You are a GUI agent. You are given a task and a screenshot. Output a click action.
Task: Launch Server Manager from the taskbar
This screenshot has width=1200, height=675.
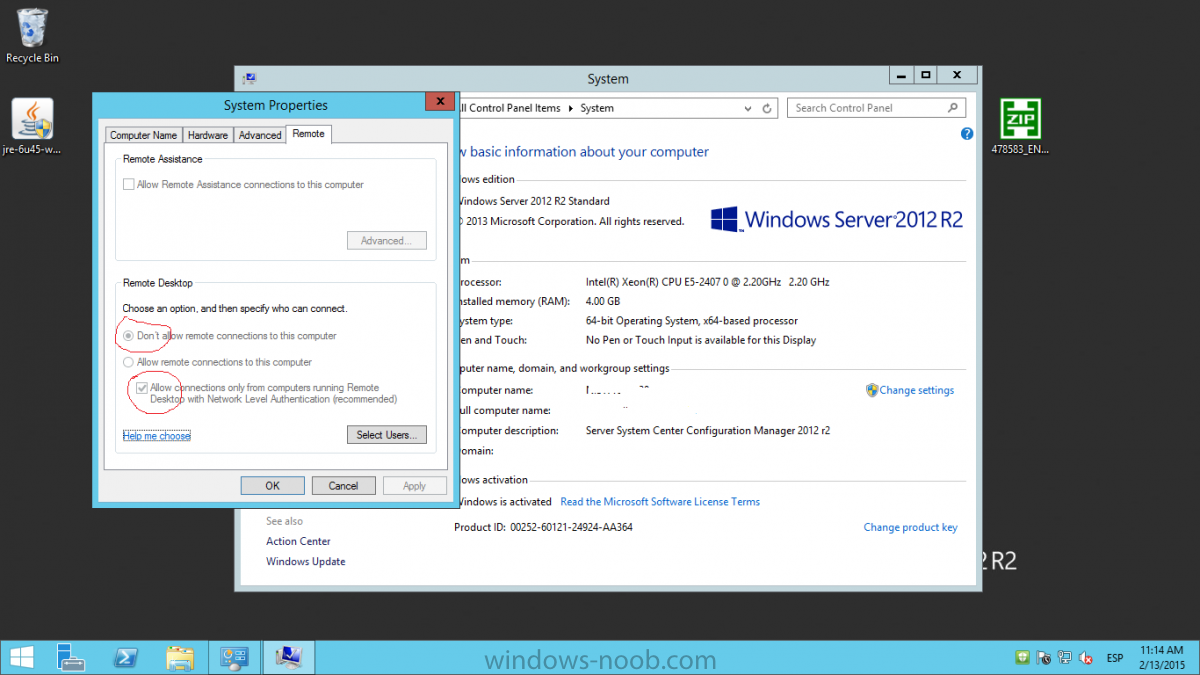[71, 657]
